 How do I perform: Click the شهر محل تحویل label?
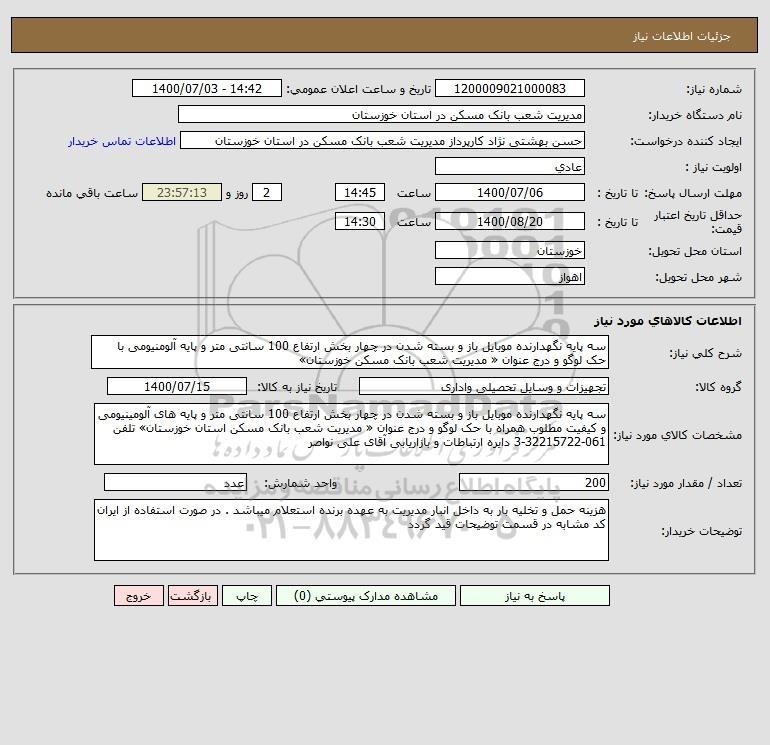coord(699,277)
